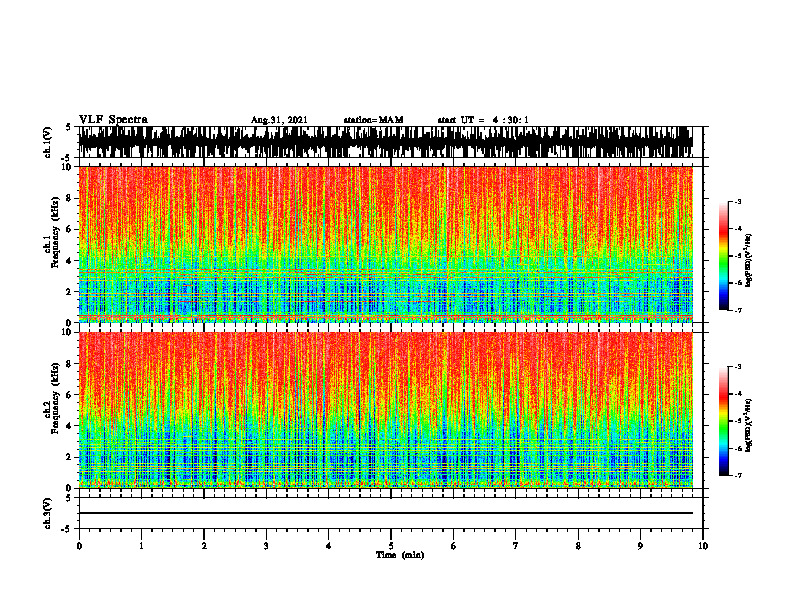Click time axis tick label "8"

578,546
